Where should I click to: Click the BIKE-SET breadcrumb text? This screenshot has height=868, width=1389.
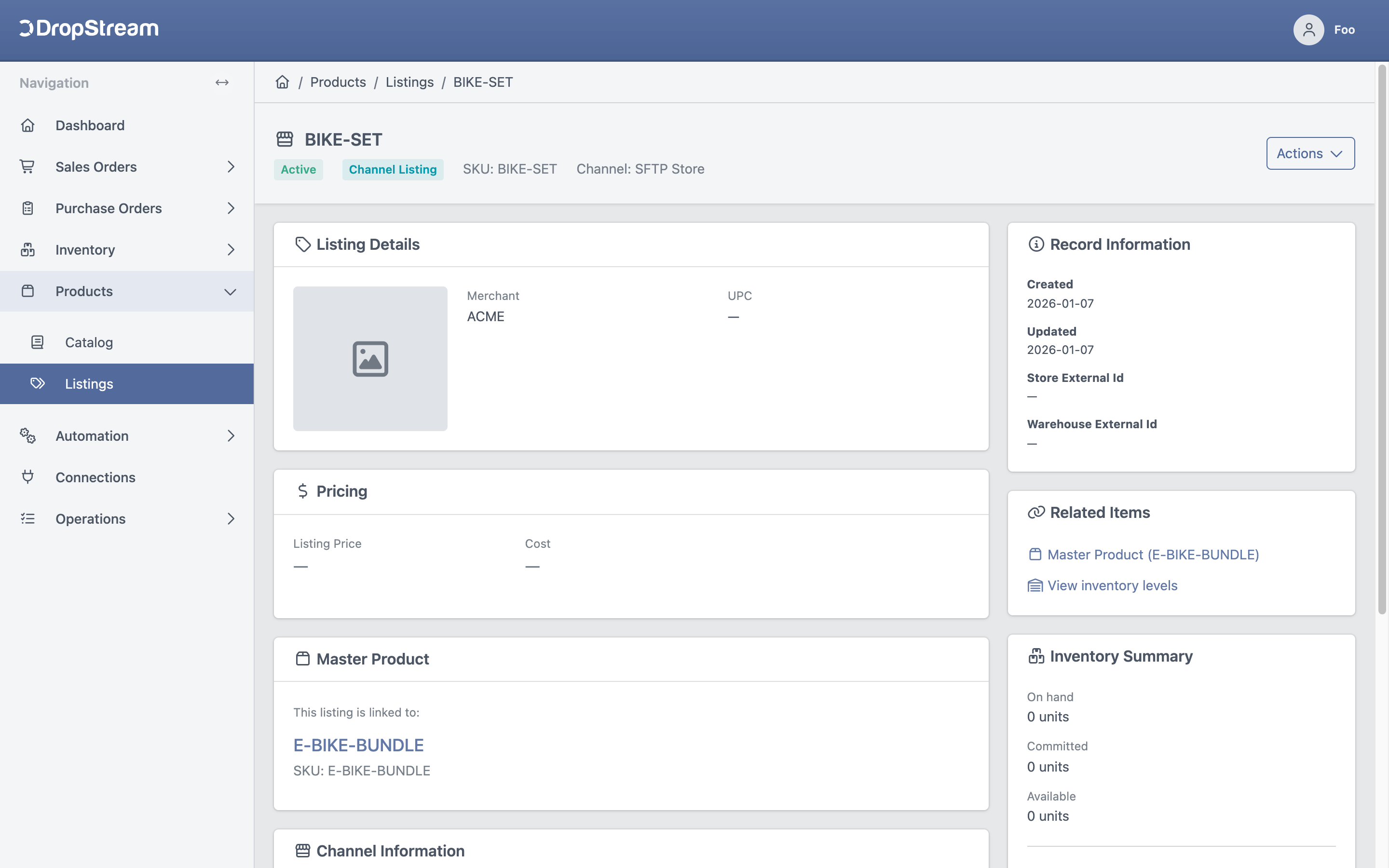[483, 82]
